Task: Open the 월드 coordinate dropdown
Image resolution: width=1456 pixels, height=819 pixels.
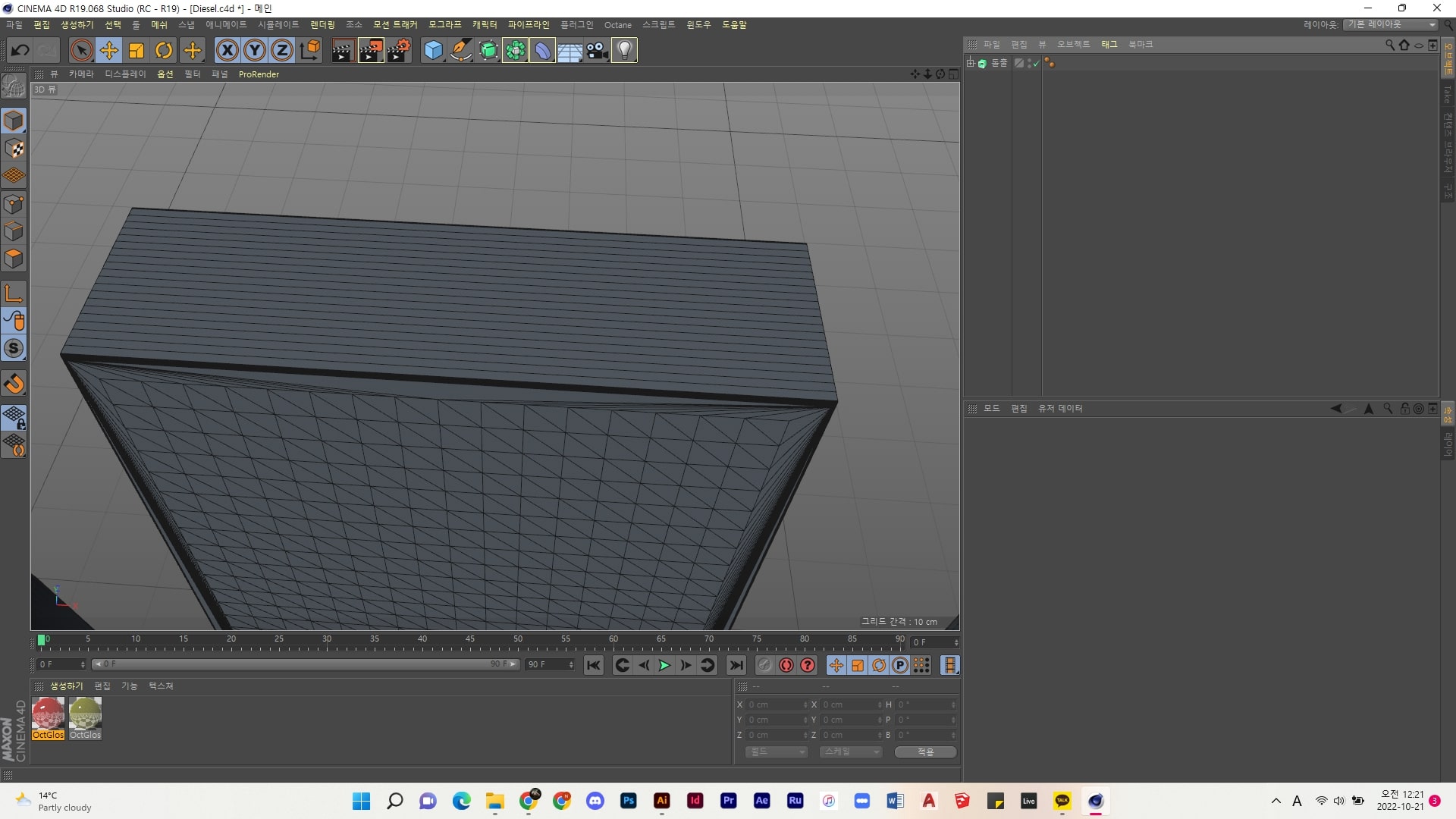Action: pyautogui.click(x=777, y=752)
